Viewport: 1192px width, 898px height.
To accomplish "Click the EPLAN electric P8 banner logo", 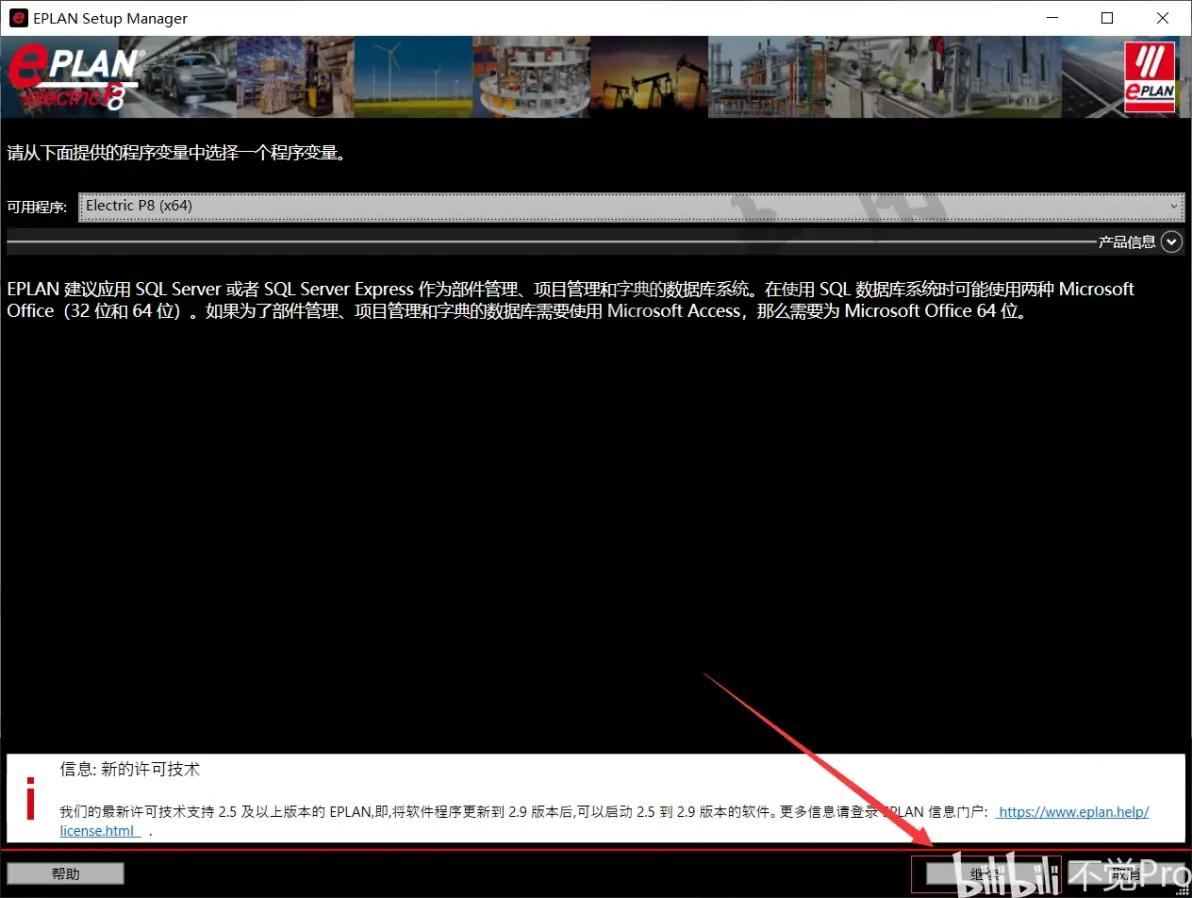I will 74,77.
